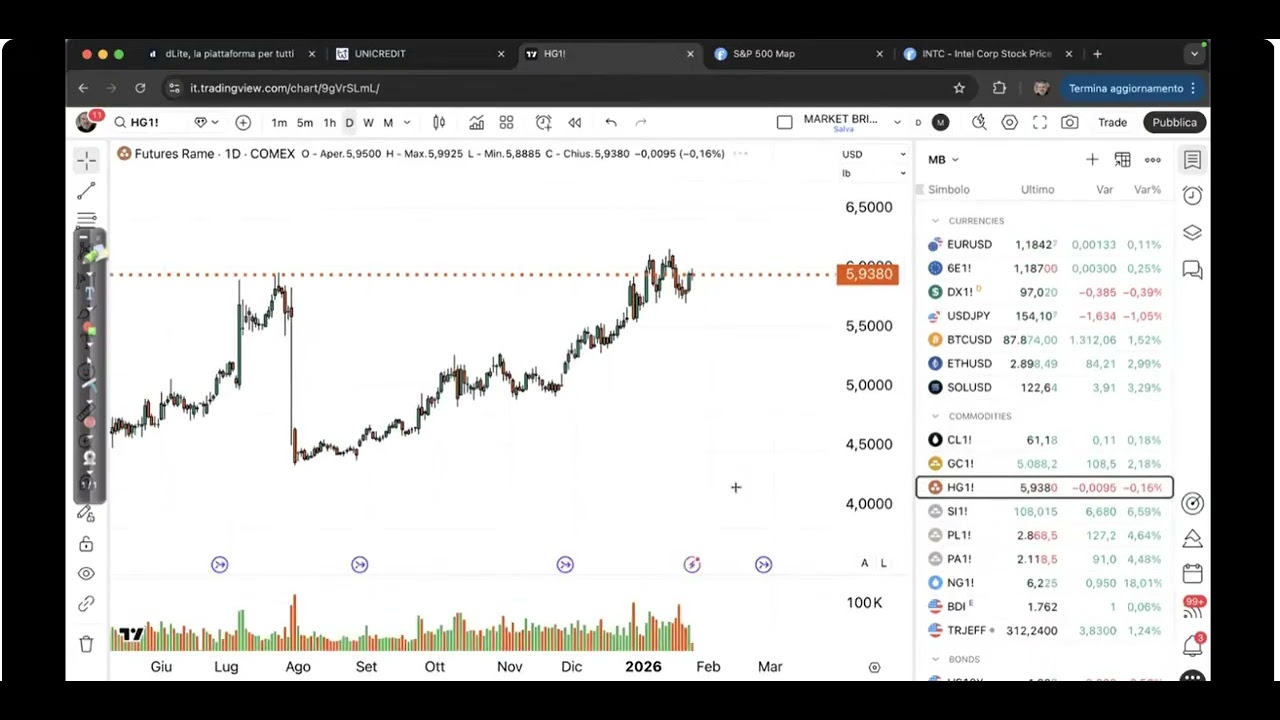This screenshot has height=720, width=1280.
Task: Undo the last chart action
Action: tap(611, 122)
